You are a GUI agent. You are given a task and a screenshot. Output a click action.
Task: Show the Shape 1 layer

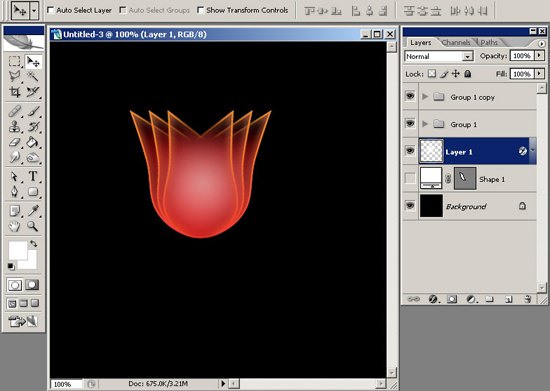(x=410, y=178)
